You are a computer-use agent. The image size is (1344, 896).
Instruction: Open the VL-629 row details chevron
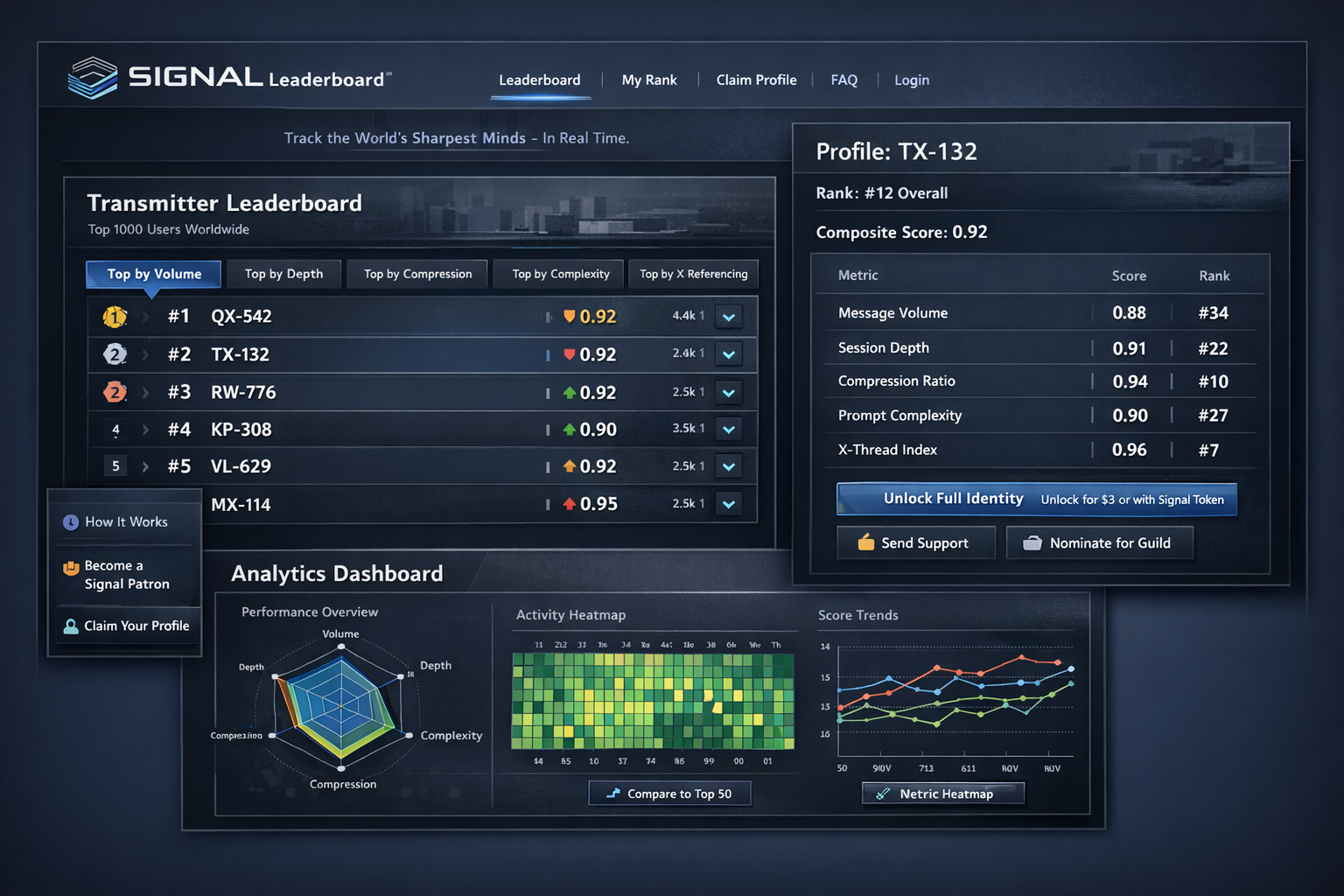coord(728,465)
